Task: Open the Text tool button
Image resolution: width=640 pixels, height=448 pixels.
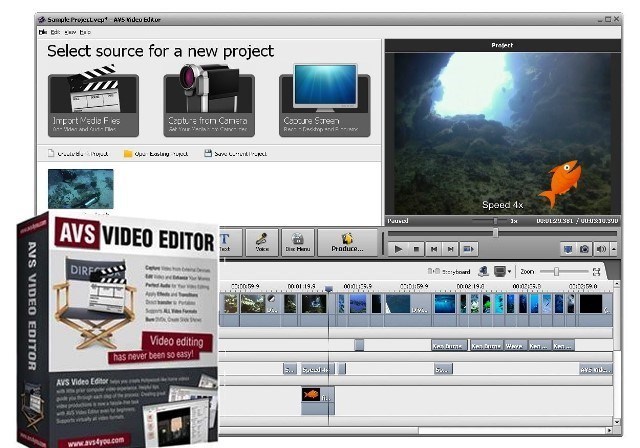Action: (x=231, y=243)
